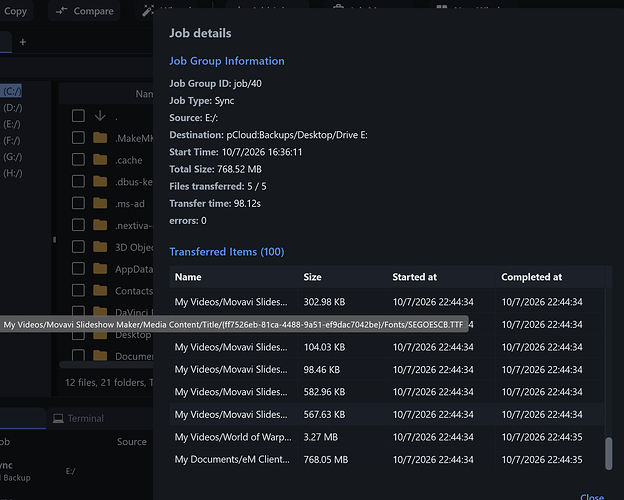Viewport: 624px width, 500px height.
Task: Click the transferred items vertical scrollbar thumb
Action: pyautogui.click(x=608, y=453)
